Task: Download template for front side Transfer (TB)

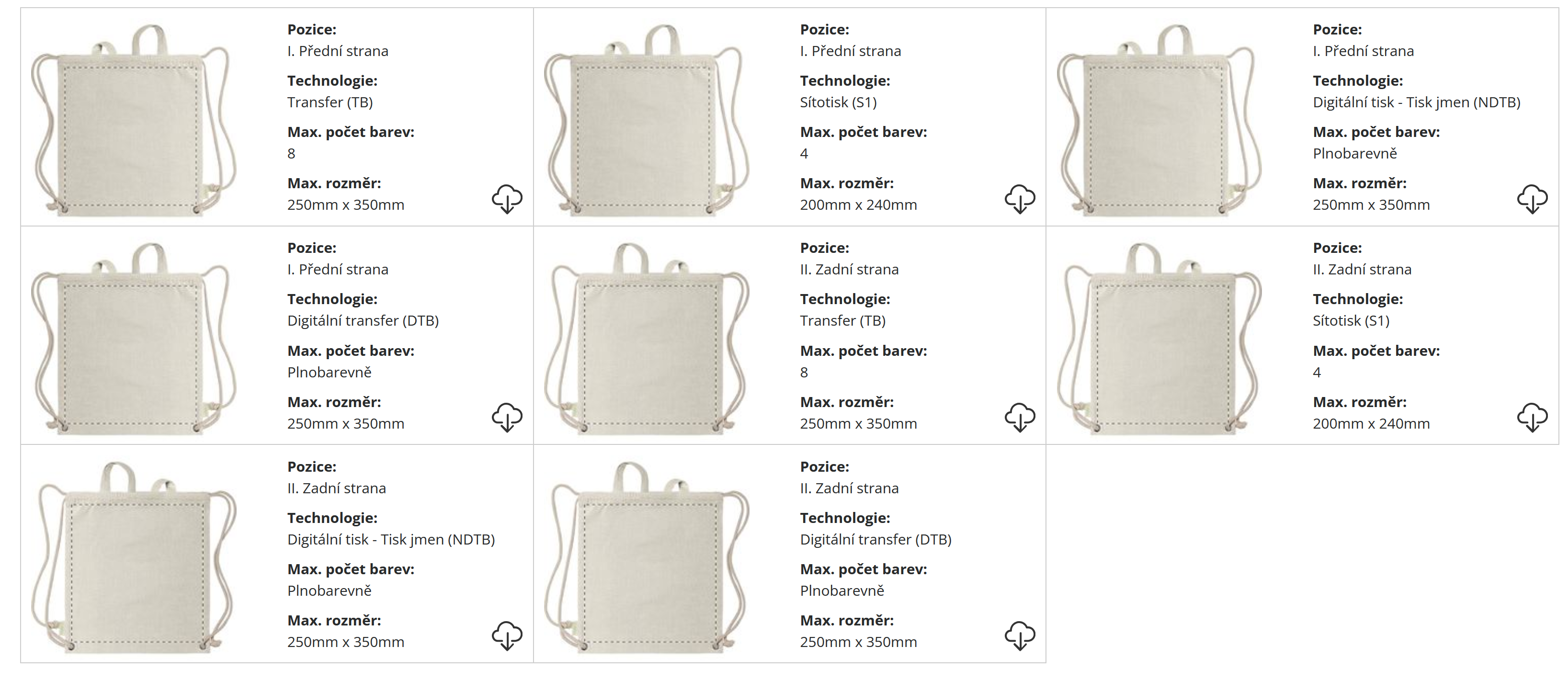Action: tap(506, 199)
